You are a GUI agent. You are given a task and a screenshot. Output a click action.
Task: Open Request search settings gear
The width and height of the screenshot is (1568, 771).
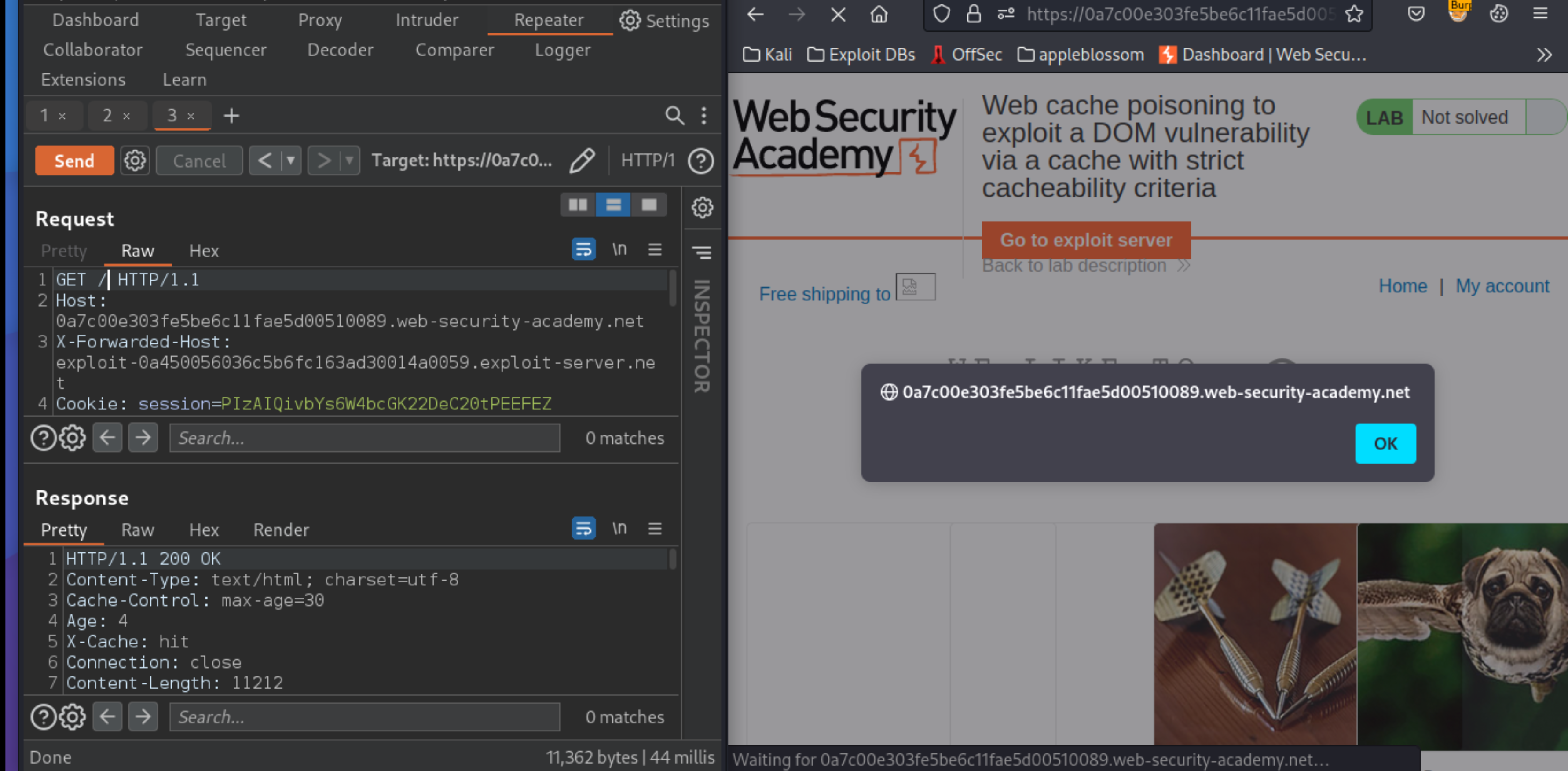(x=73, y=438)
